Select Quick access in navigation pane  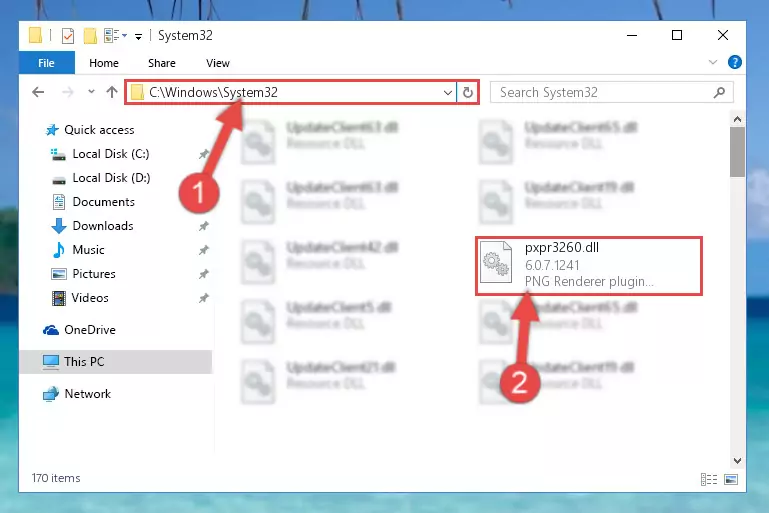[x=100, y=130]
